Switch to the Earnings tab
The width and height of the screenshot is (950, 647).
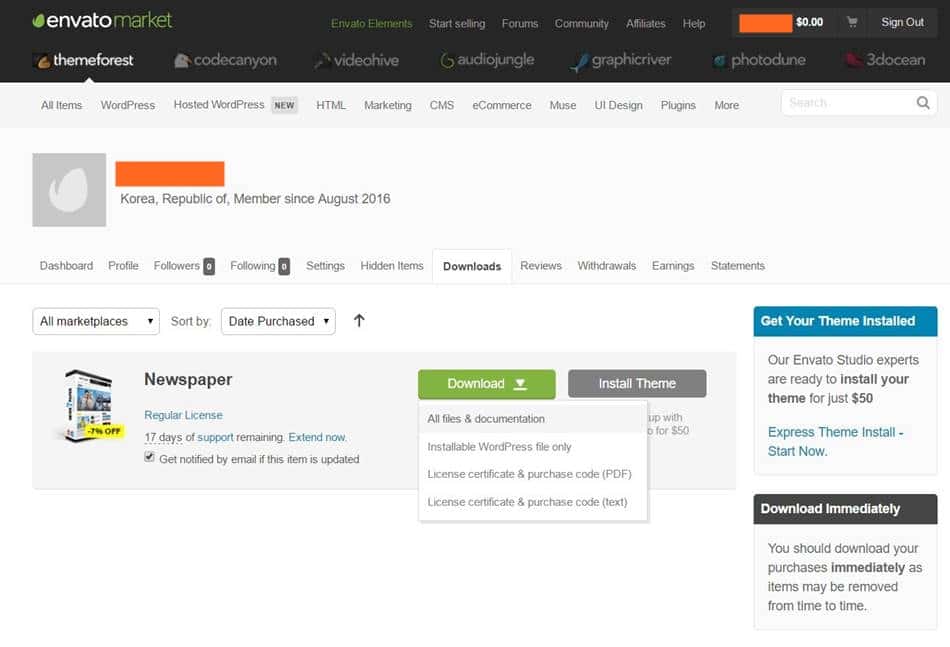click(x=673, y=266)
